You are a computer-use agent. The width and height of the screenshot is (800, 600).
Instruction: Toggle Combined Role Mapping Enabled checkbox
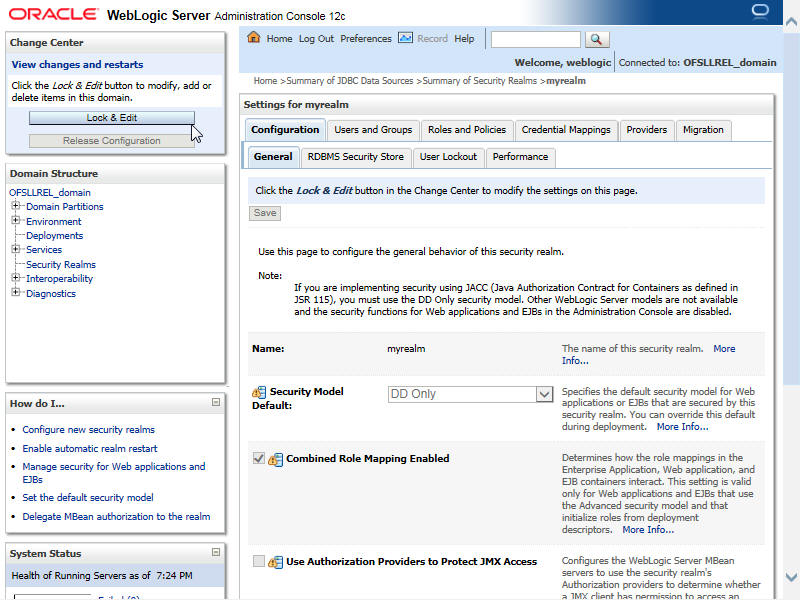(259, 458)
